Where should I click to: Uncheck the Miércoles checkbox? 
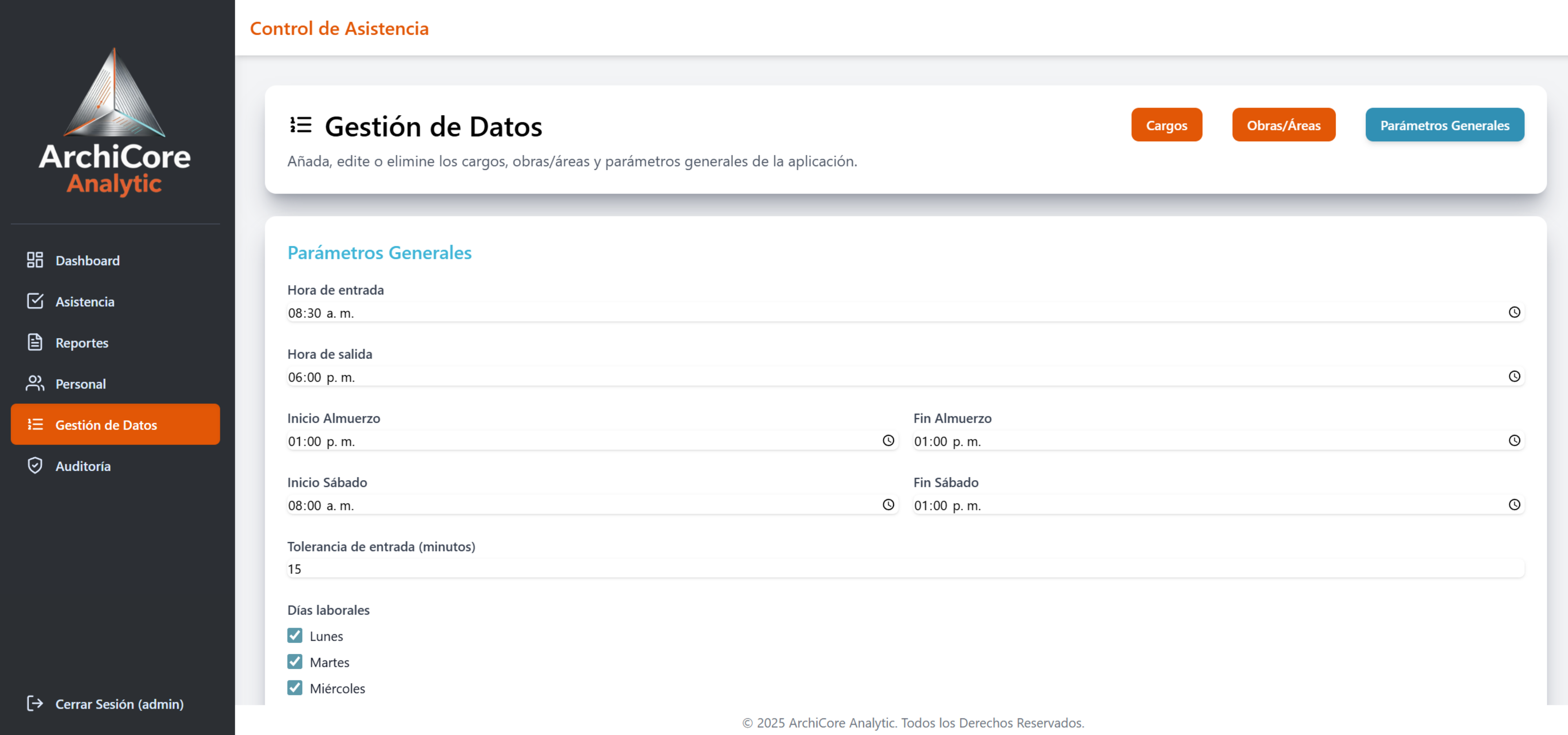pyautogui.click(x=294, y=688)
